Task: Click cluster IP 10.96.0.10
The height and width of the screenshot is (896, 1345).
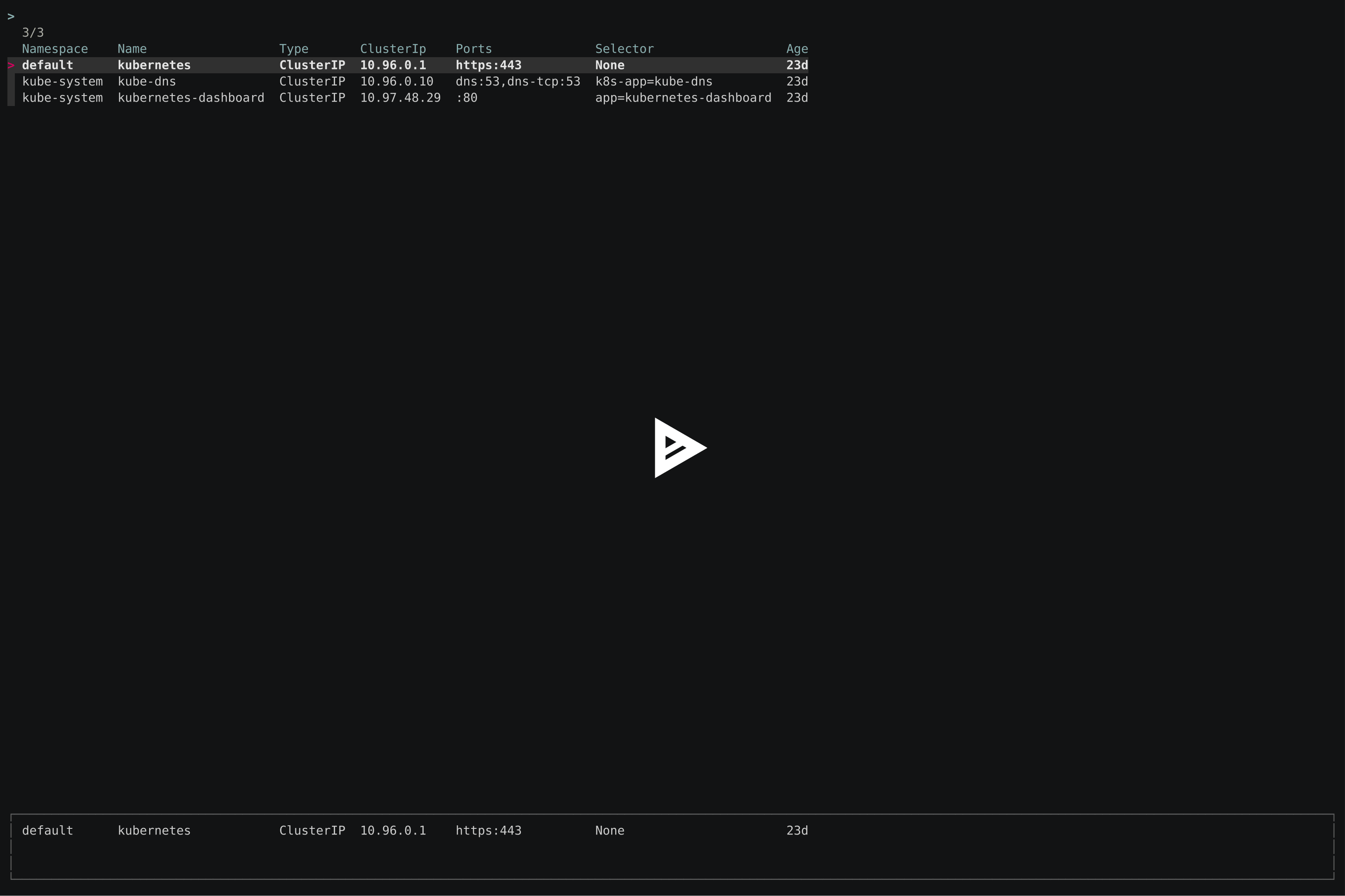Action: click(397, 82)
